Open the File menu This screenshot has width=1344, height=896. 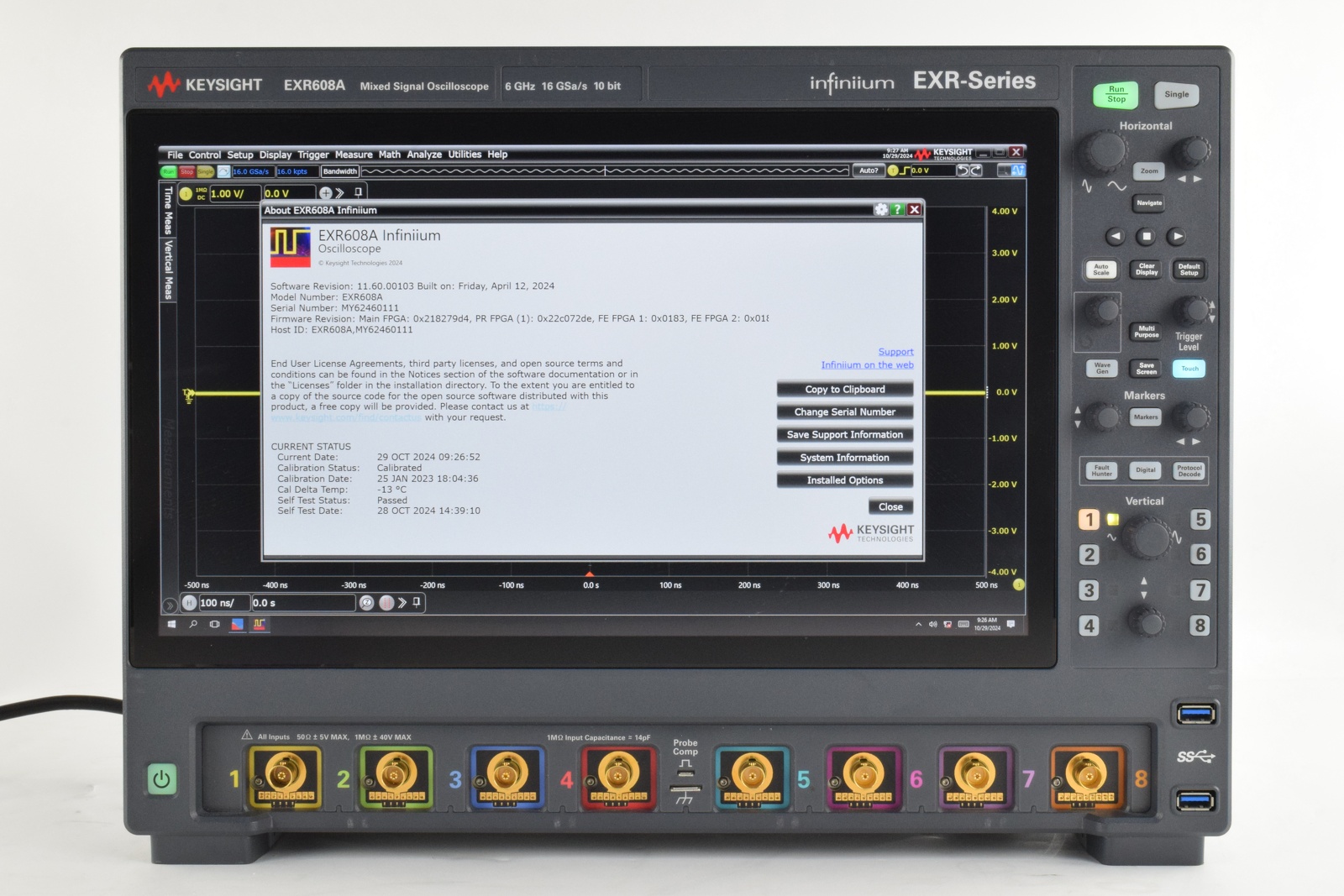[175, 155]
